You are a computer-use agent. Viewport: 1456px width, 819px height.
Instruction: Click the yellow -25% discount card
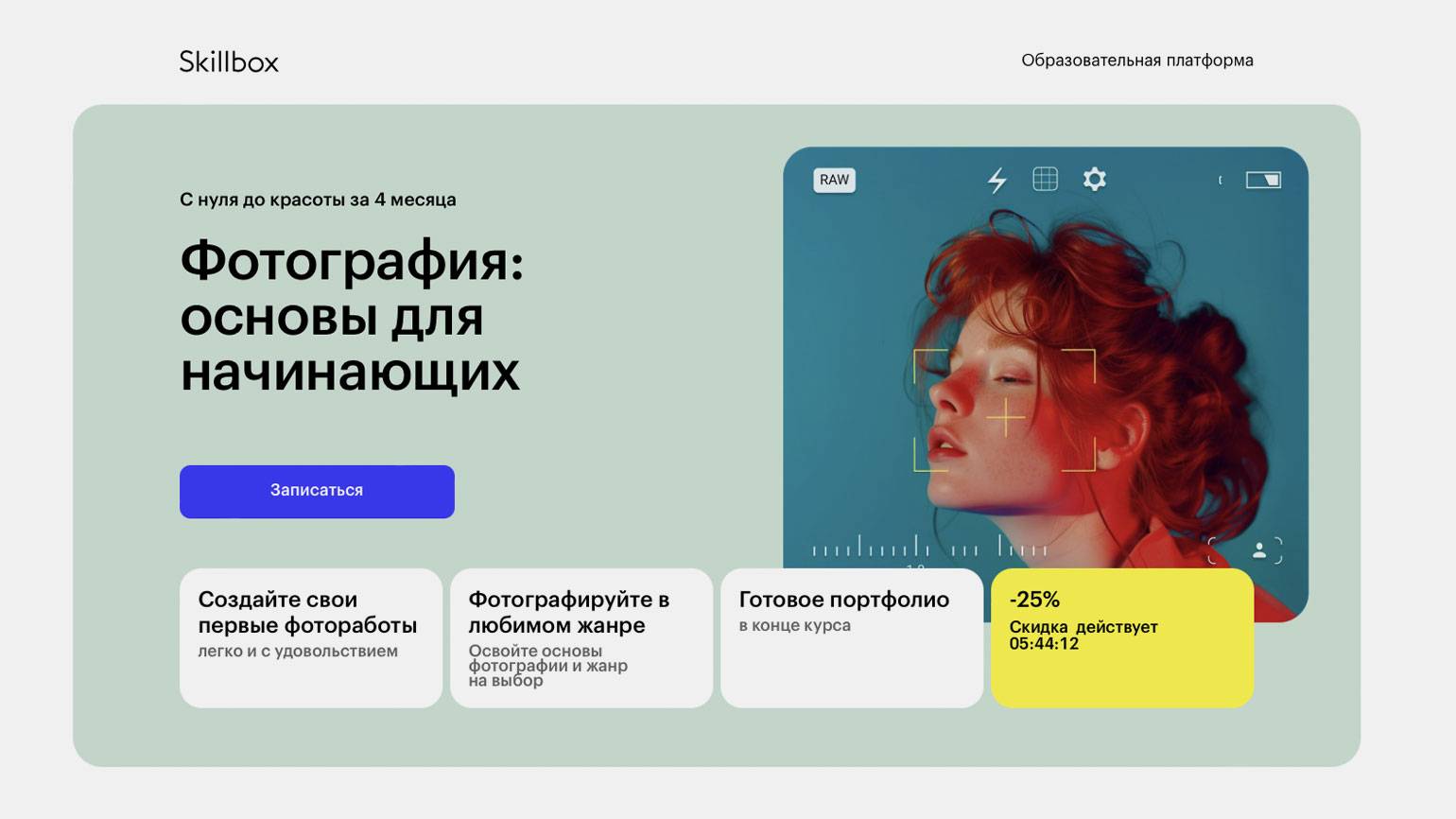click(x=1122, y=637)
